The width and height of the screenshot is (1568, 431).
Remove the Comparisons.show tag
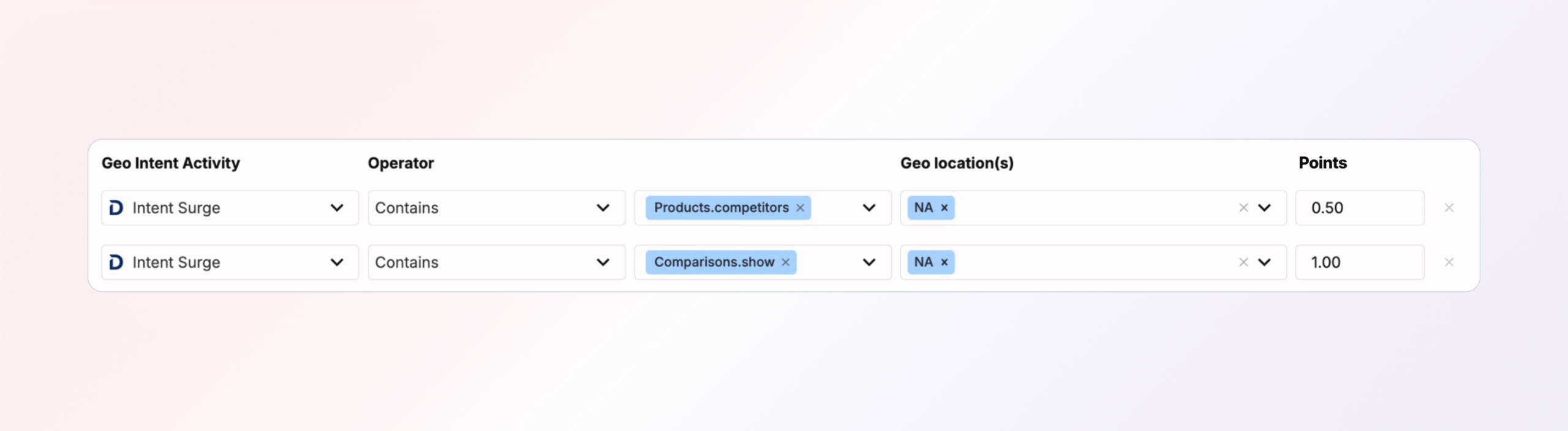(x=785, y=262)
